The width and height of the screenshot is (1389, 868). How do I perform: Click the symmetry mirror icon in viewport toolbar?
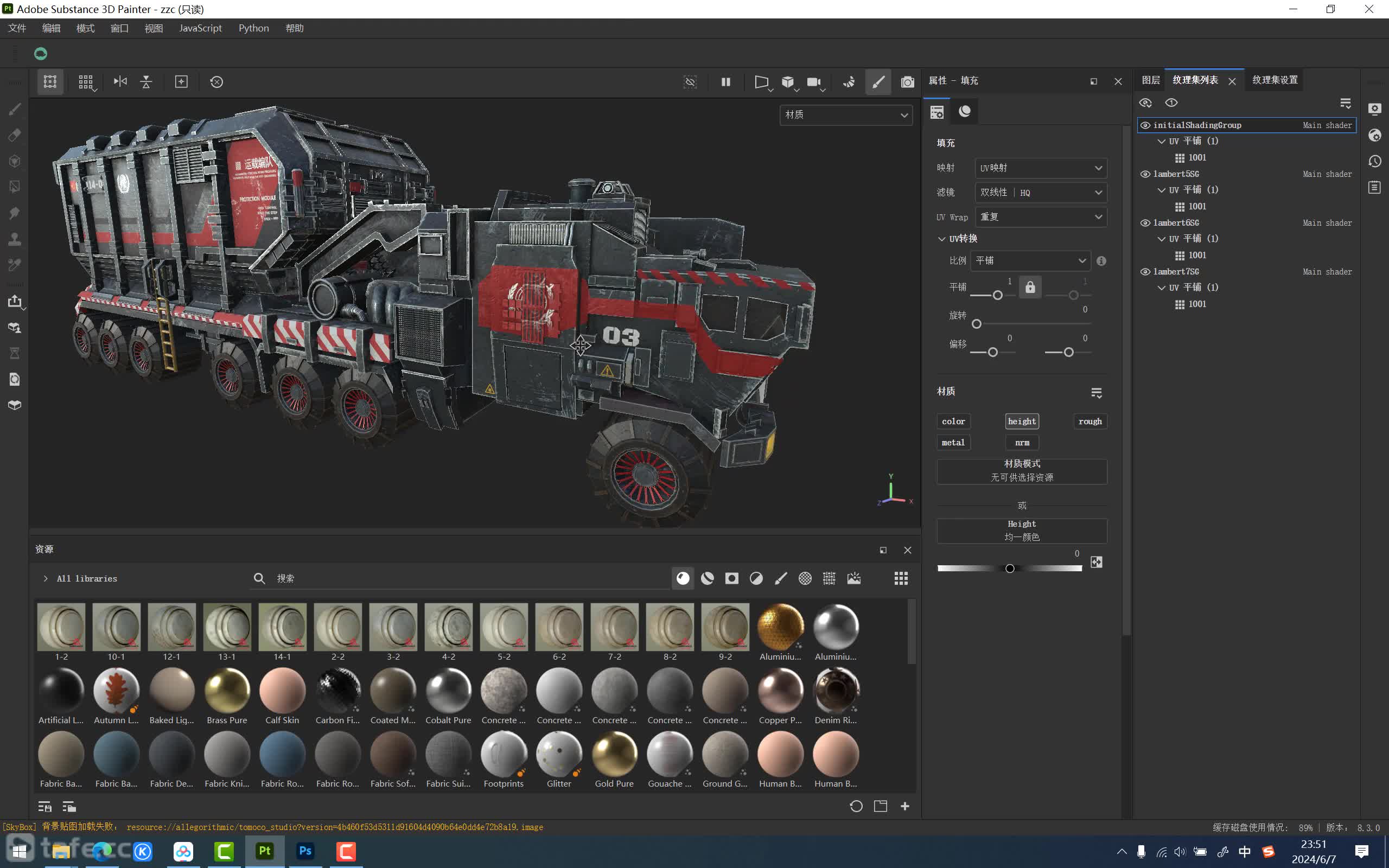[120, 81]
